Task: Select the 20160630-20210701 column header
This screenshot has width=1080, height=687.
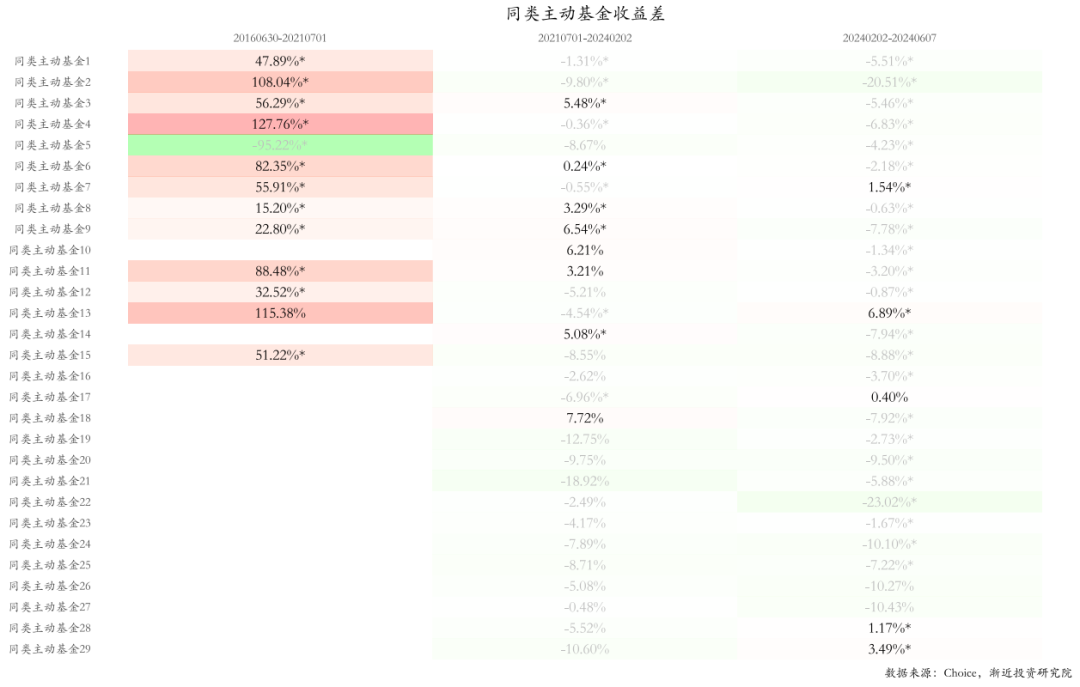Action: coord(280,38)
